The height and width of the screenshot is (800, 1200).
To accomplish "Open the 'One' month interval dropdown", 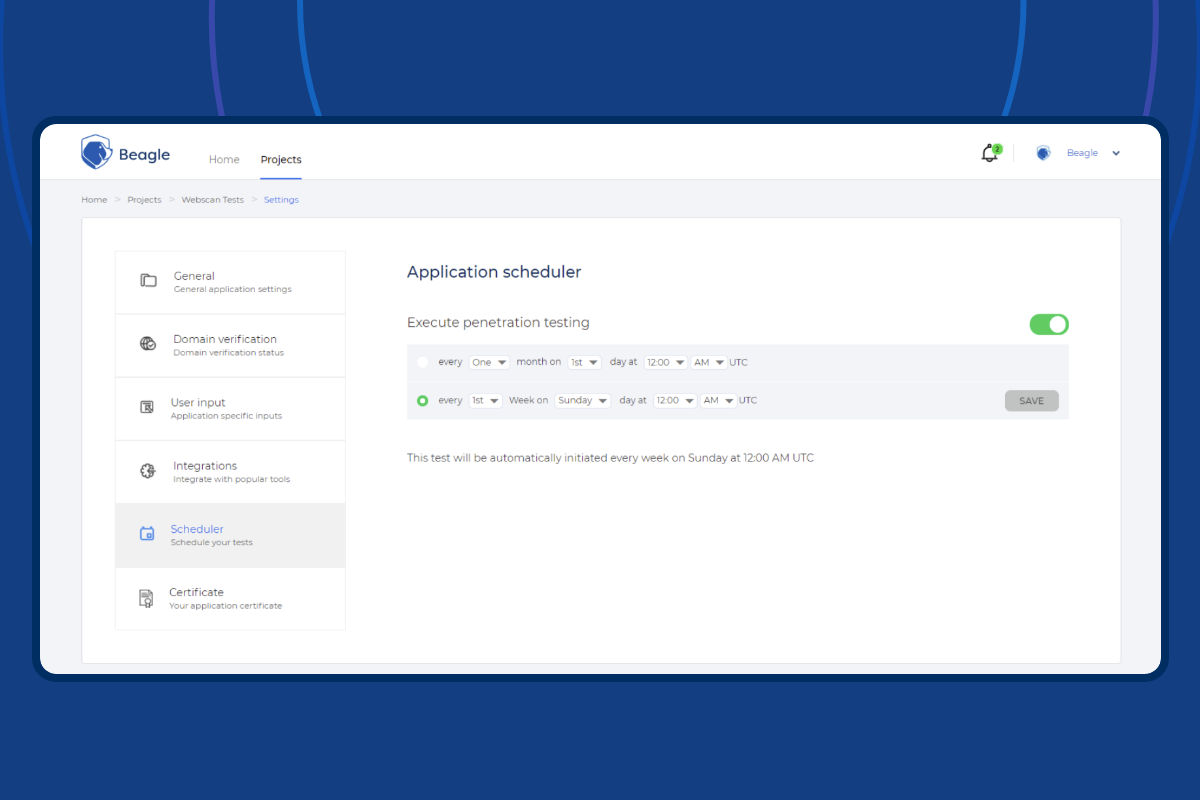I will tap(489, 362).
